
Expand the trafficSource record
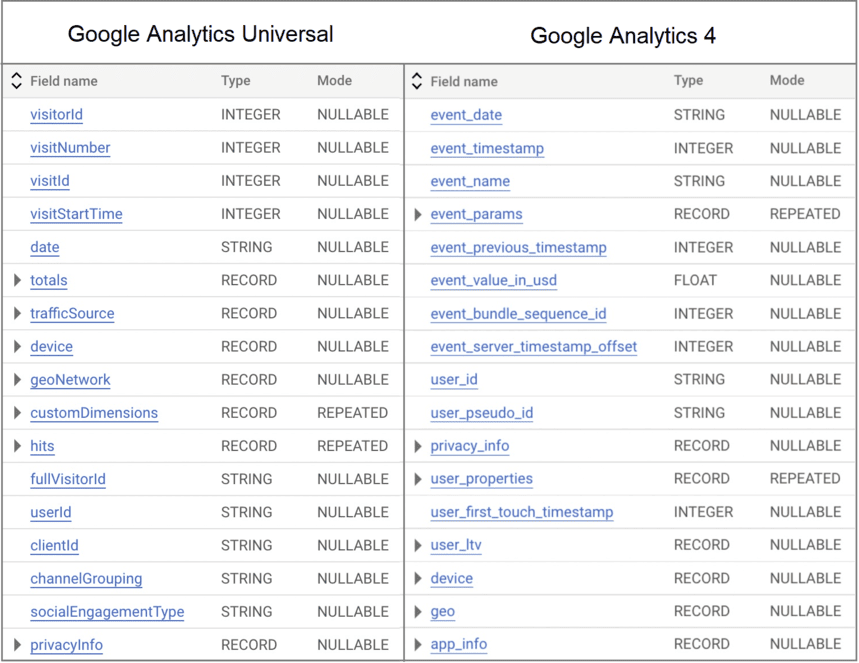tap(19, 313)
